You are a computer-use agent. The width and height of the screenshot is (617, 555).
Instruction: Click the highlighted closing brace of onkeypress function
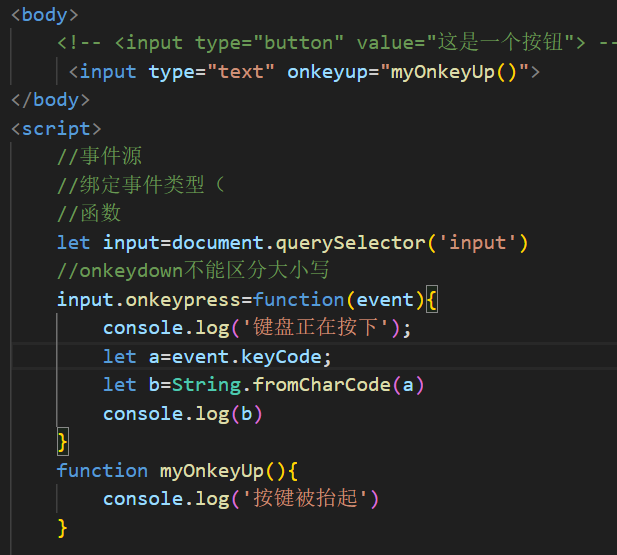[63, 442]
